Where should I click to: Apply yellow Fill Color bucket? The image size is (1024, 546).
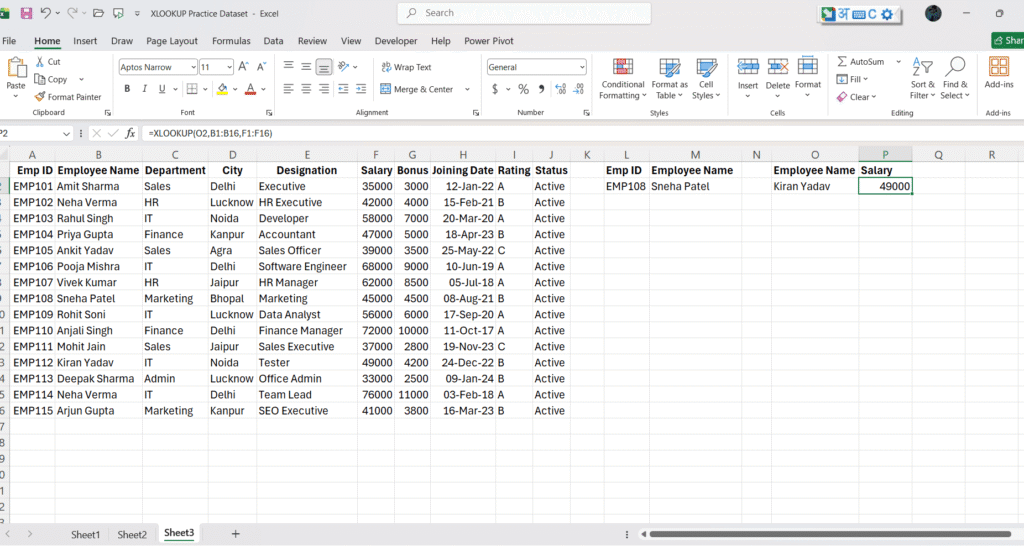click(222, 89)
